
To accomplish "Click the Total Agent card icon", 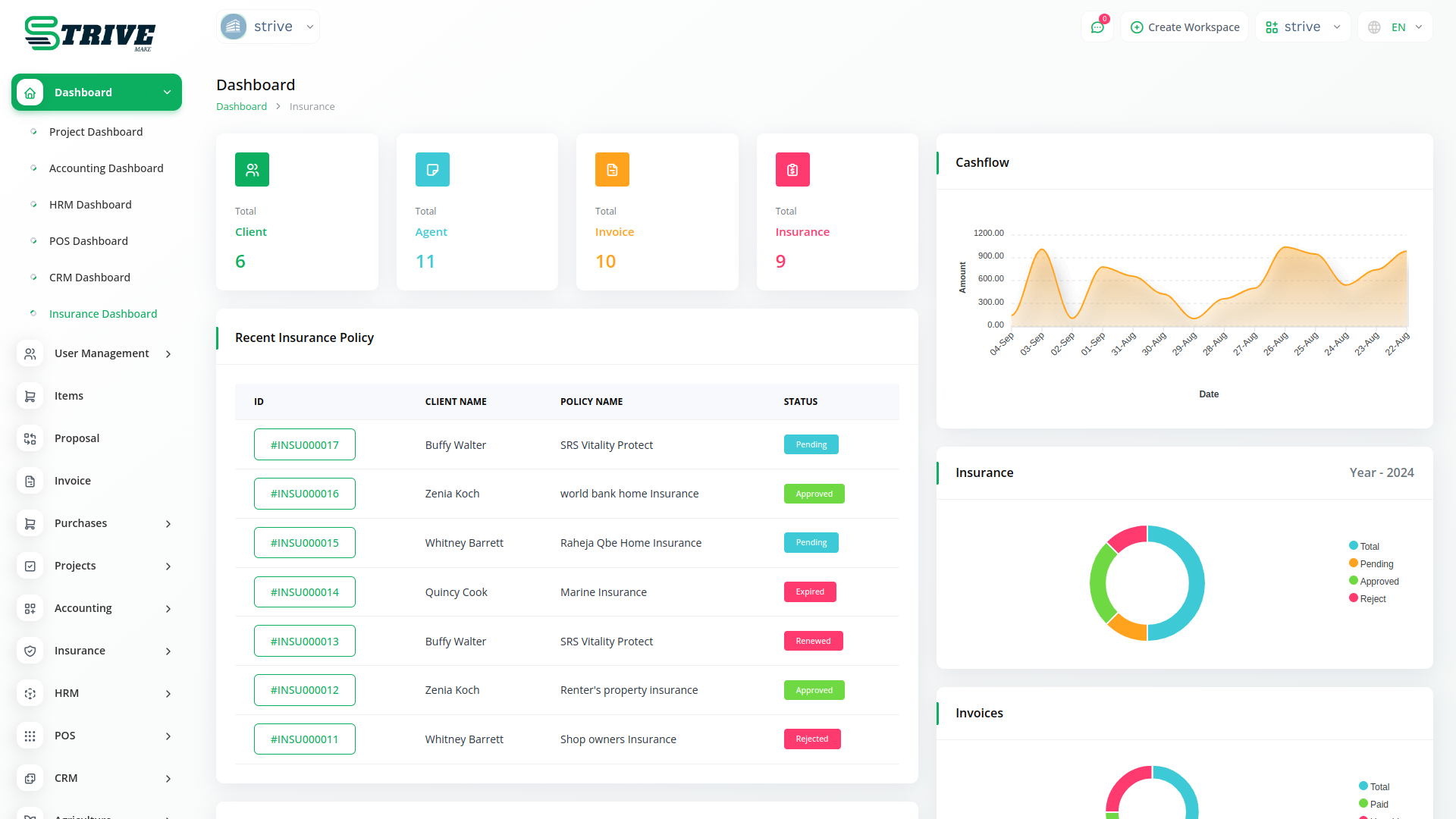I will coord(432,170).
